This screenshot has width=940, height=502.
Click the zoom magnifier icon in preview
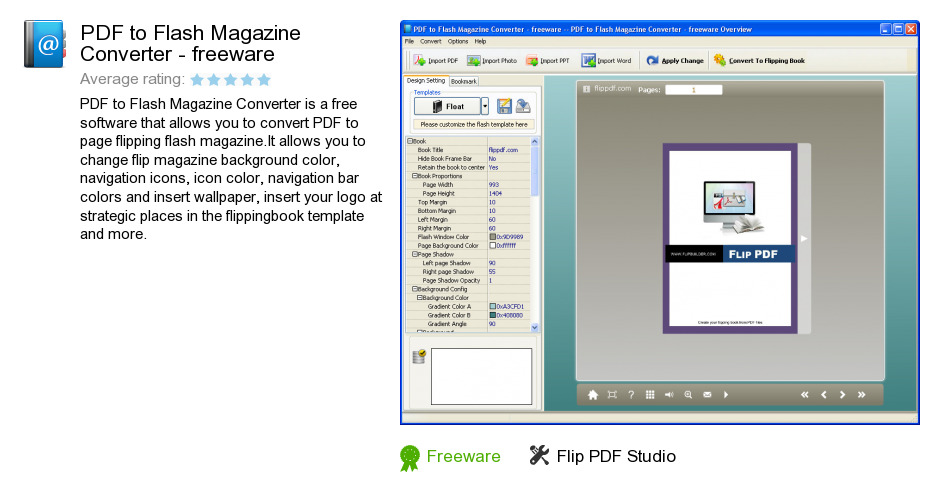pyautogui.click(x=688, y=395)
